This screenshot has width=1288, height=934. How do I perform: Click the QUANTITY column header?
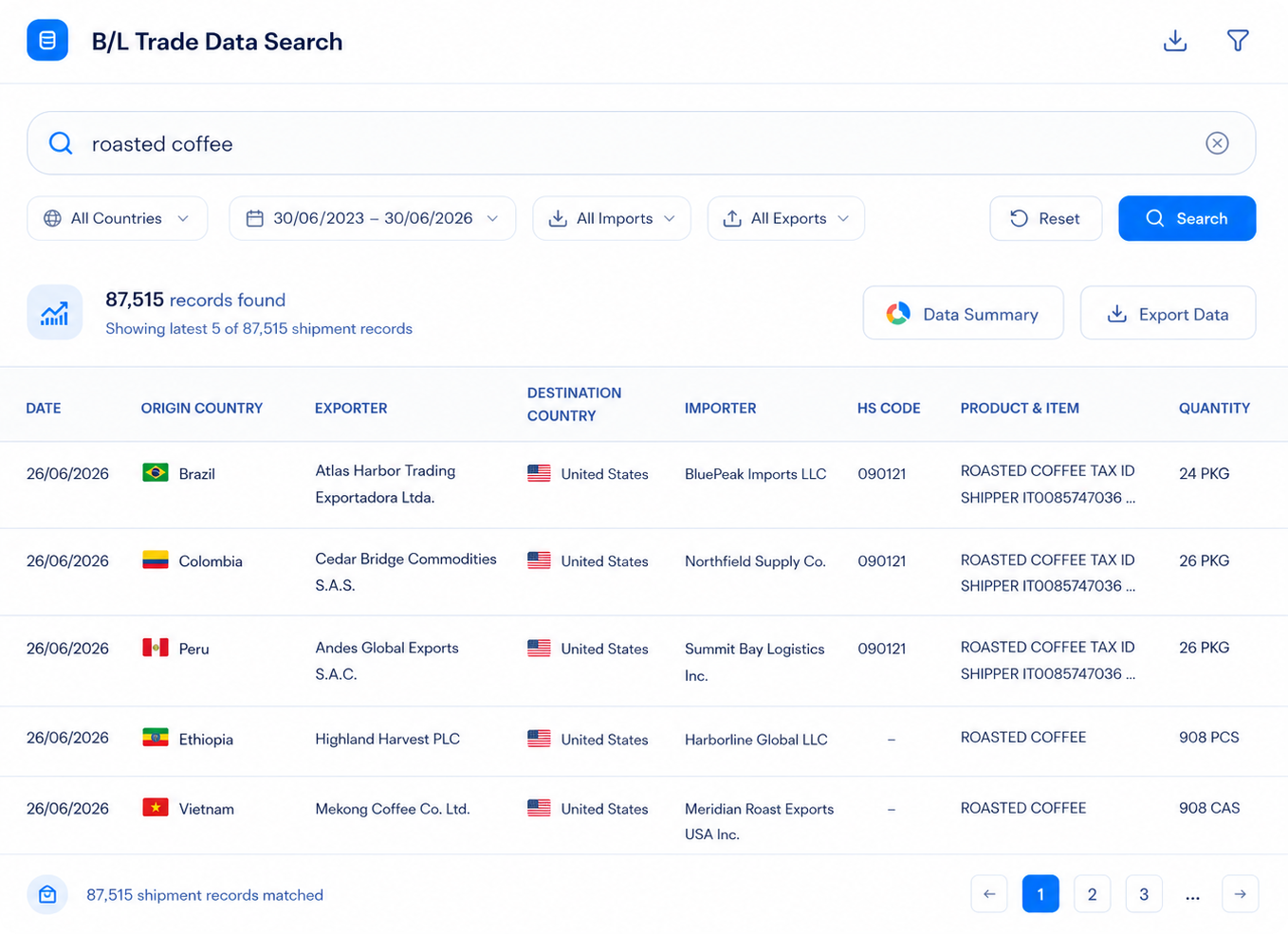click(1214, 408)
